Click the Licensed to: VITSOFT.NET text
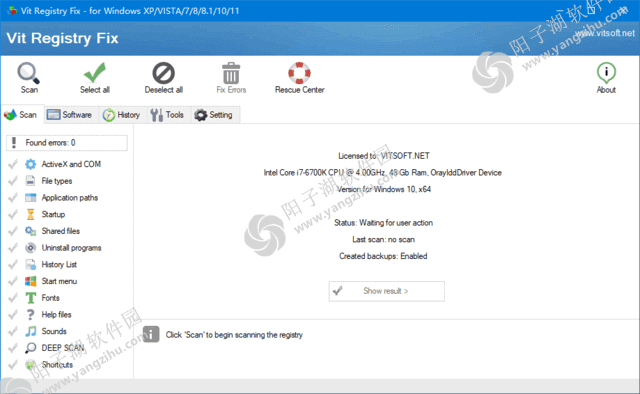Viewport: 640px width, 394px height. (x=384, y=156)
